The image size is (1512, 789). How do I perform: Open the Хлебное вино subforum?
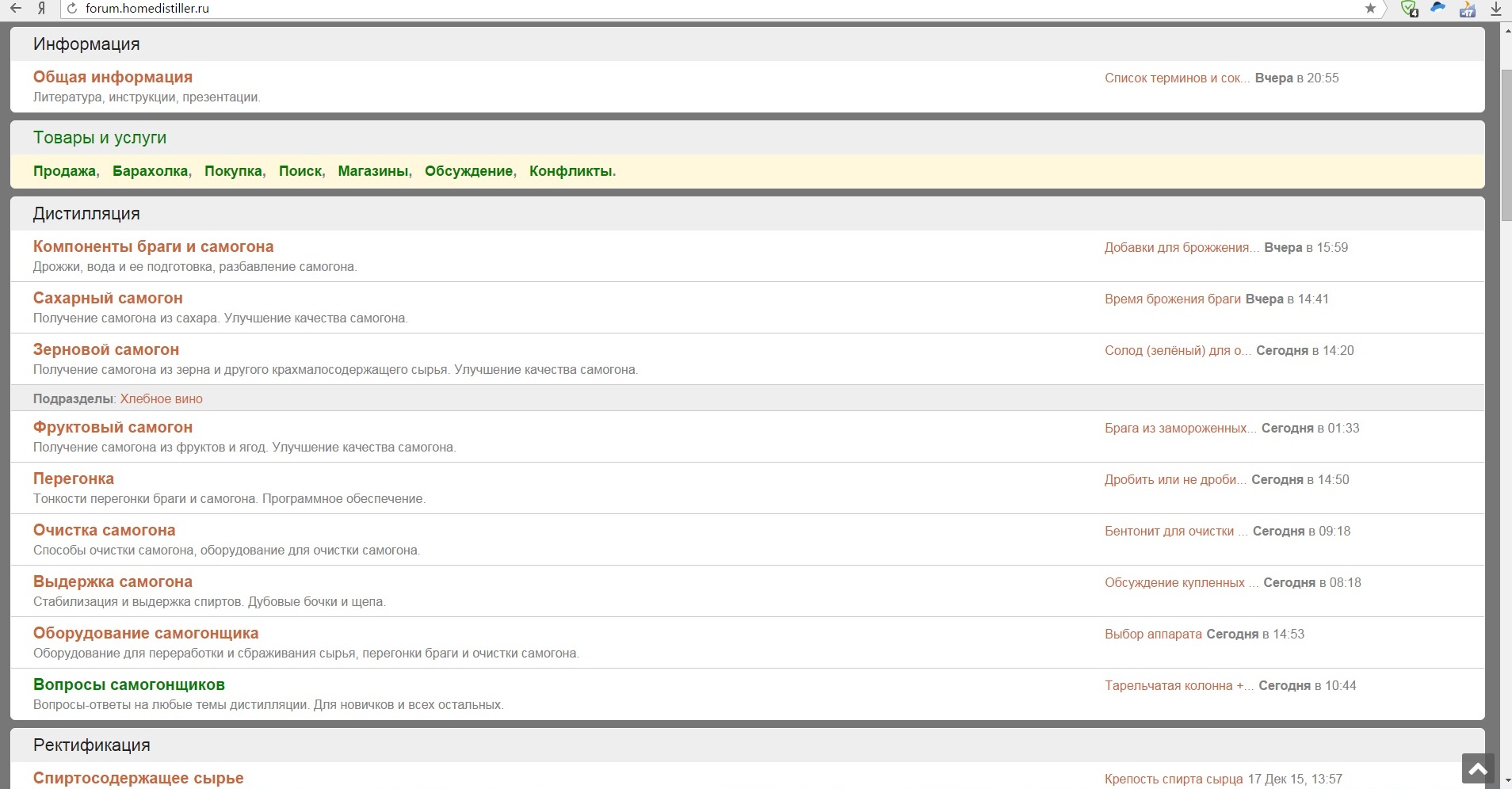coord(161,399)
